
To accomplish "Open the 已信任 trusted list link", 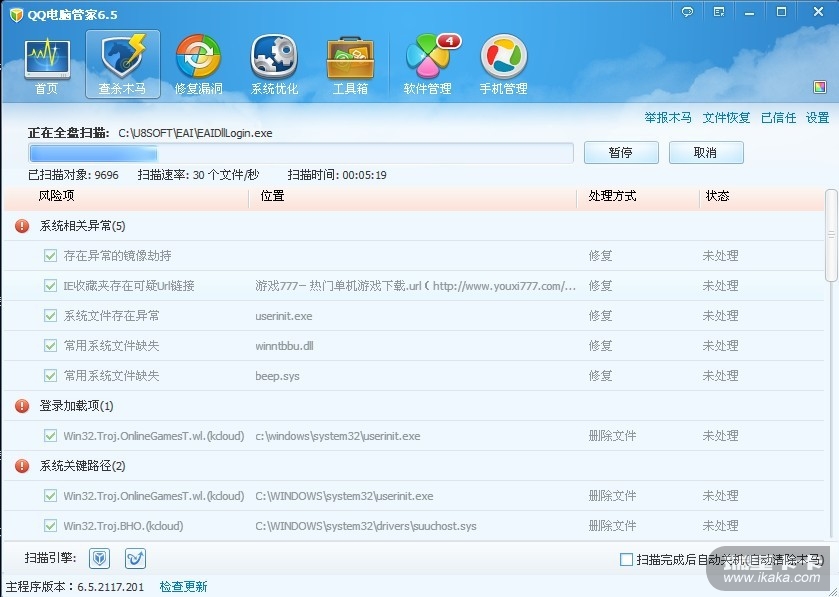I will coord(779,118).
